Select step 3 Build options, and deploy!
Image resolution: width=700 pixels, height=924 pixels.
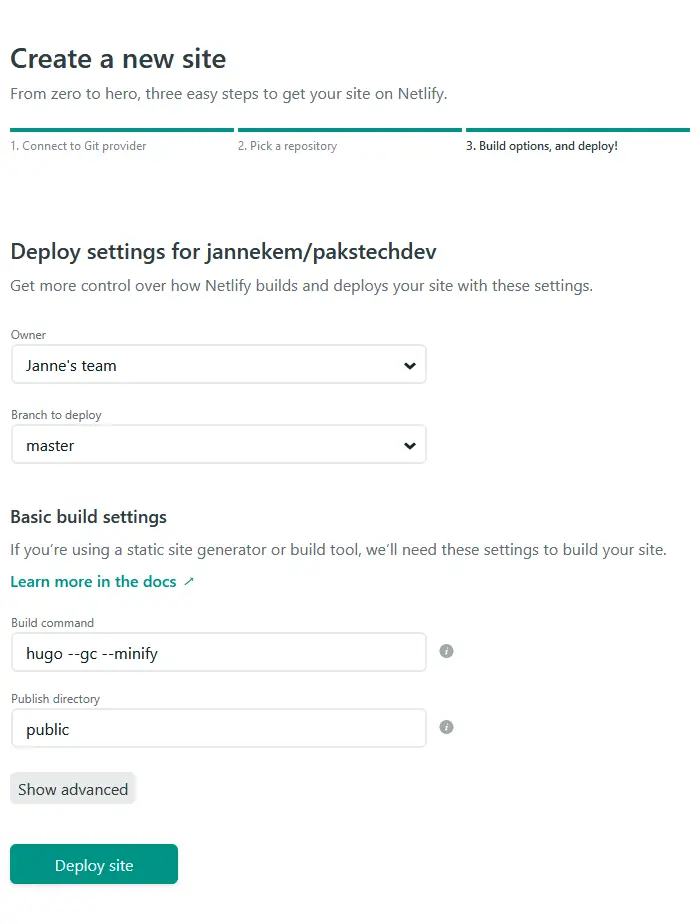pos(541,146)
